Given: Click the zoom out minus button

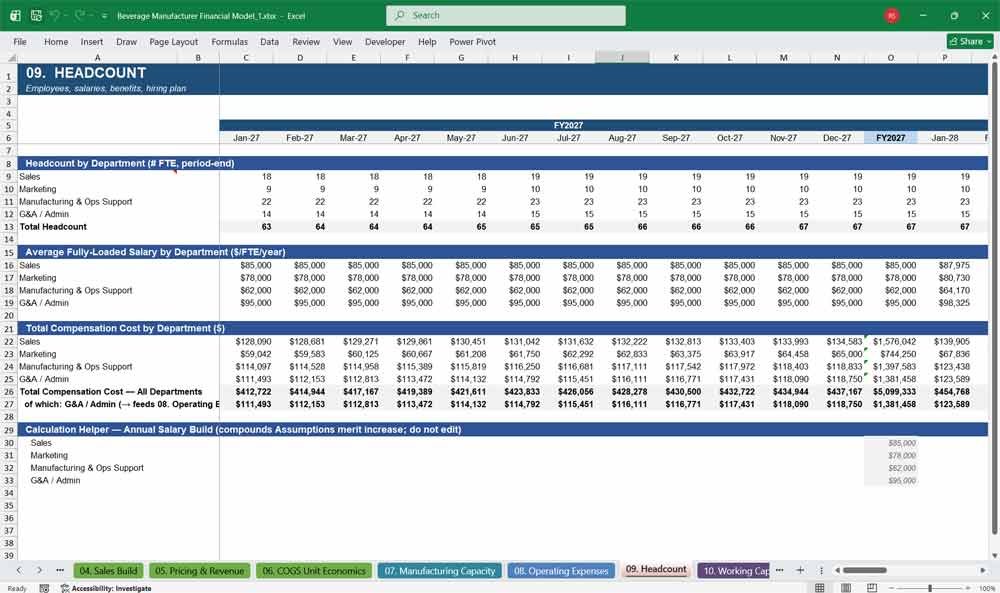Looking at the screenshot, I should tap(891, 588).
